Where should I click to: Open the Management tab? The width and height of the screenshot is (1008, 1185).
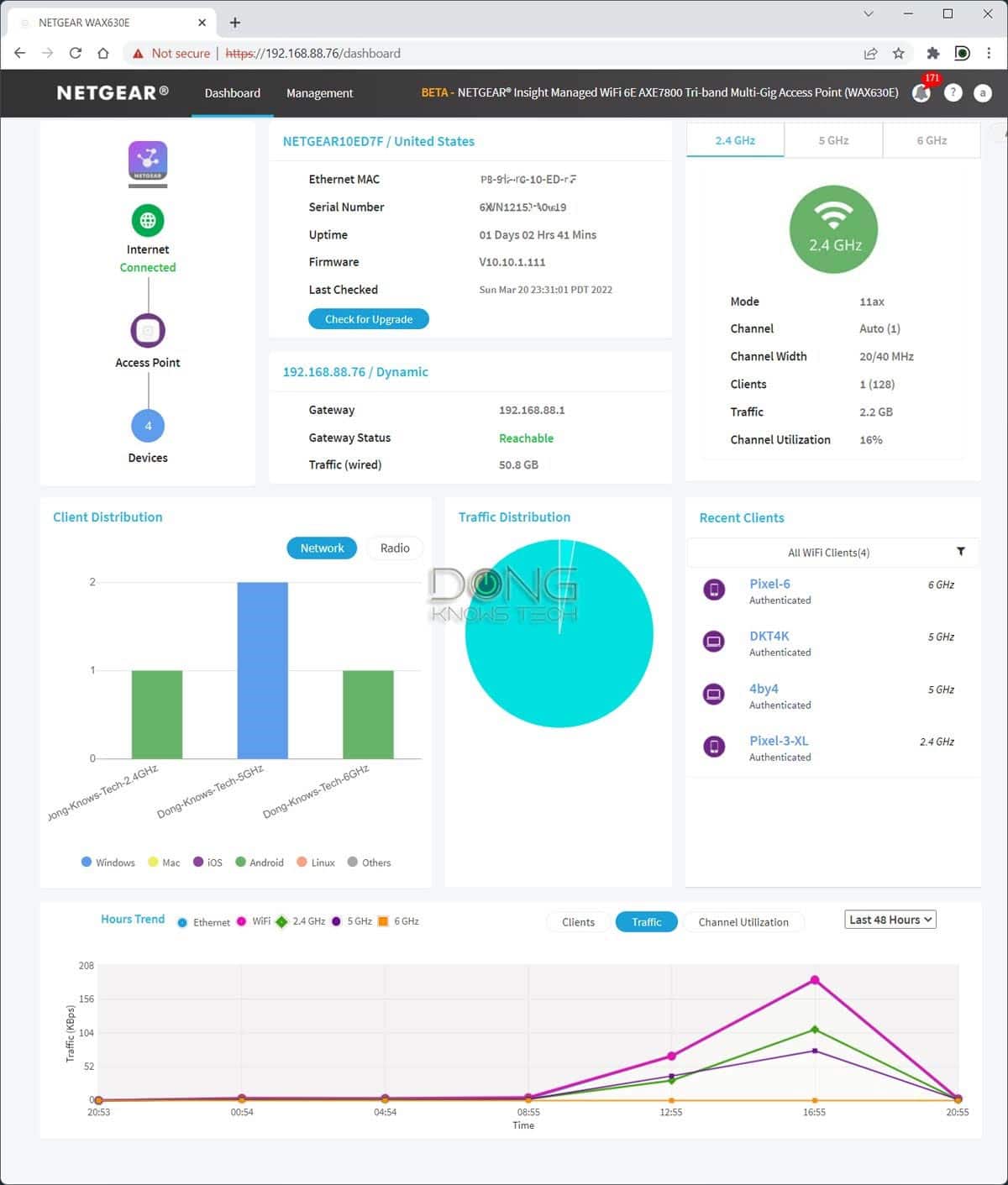pyautogui.click(x=319, y=93)
